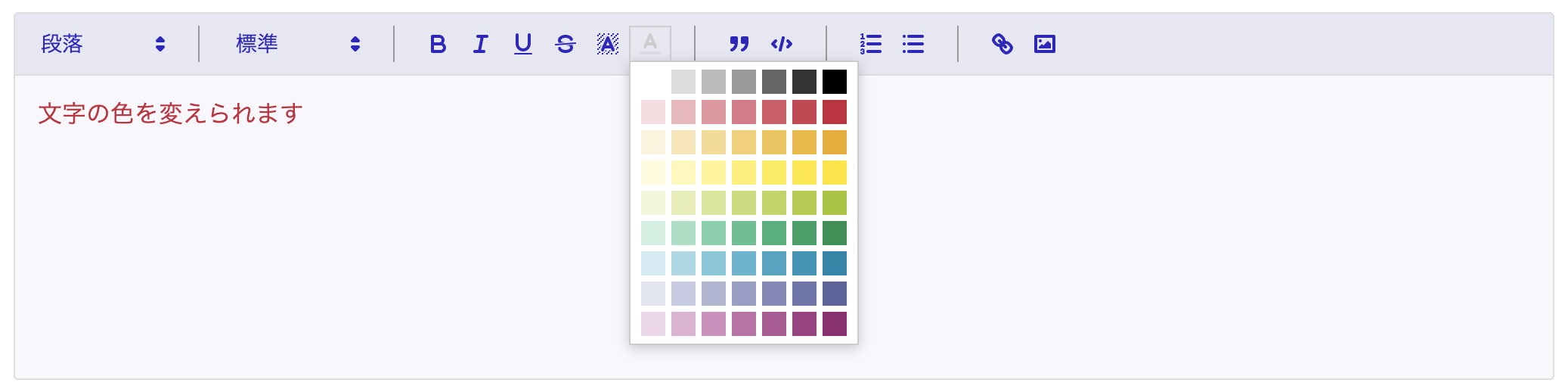Select the darkest red swatch
Image resolution: width=1568 pixels, height=392 pixels.
(x=834, y=112)
